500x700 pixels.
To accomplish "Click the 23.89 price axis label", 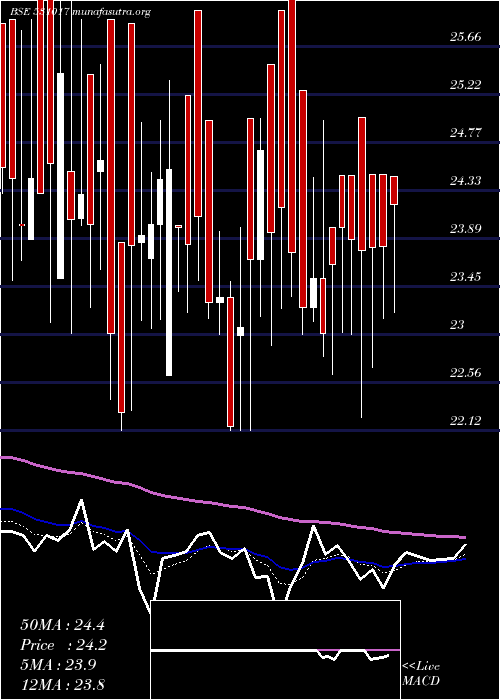I will (x=465, y=229).
